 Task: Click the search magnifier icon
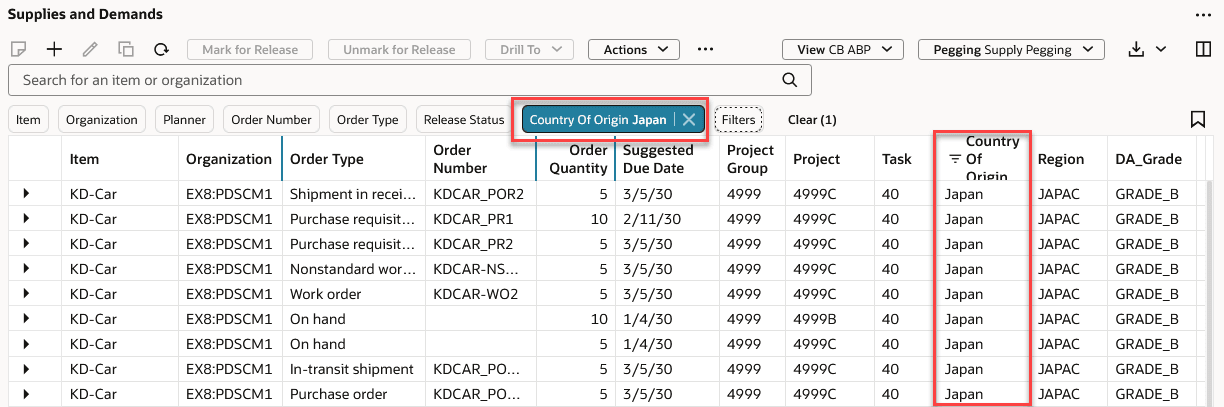point(789,80)
